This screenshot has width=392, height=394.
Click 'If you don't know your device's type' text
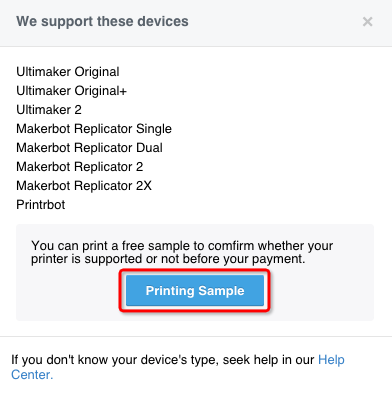click(x=115, y=360)
